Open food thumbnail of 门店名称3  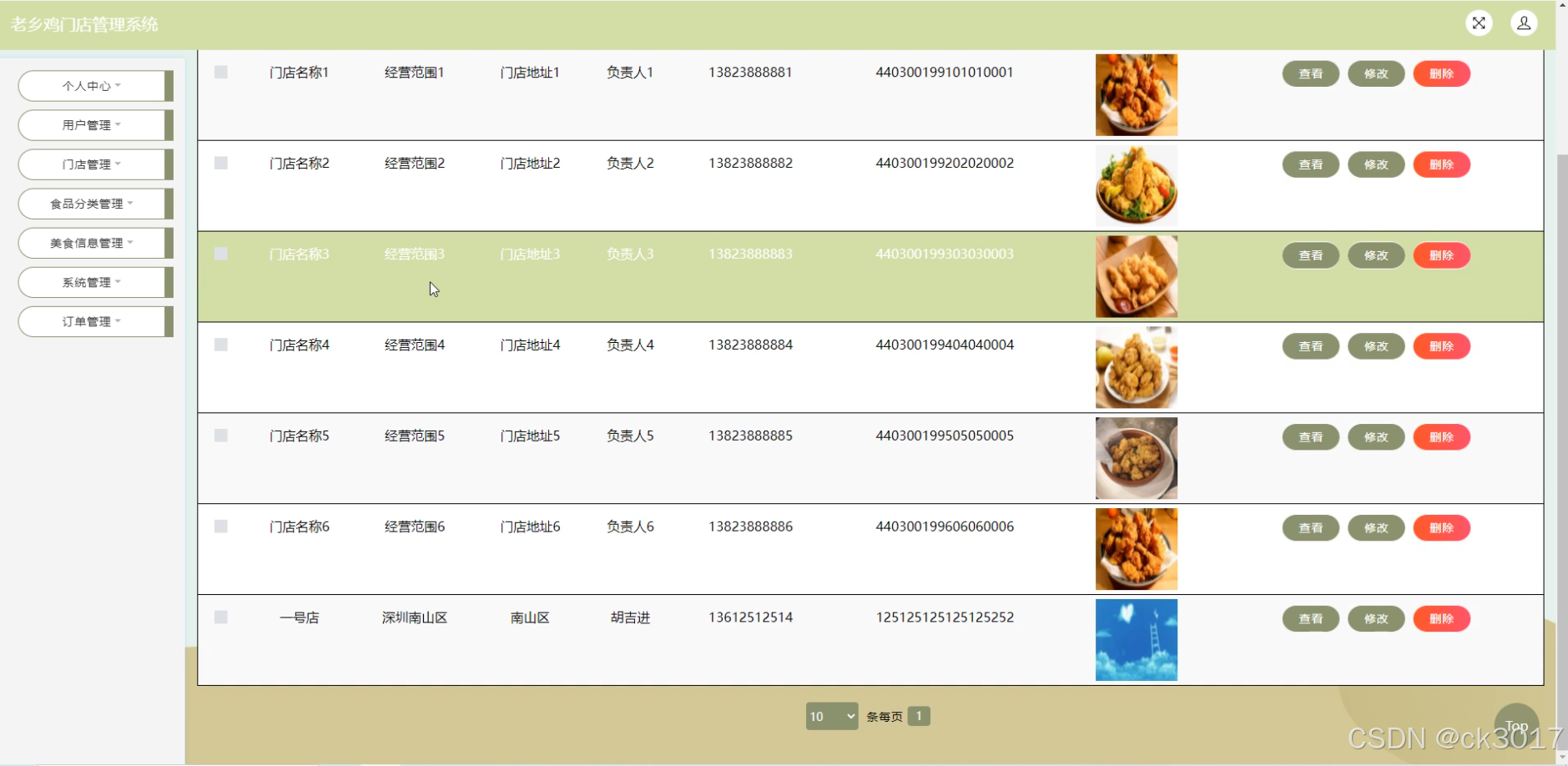[x=1137, y=277]
